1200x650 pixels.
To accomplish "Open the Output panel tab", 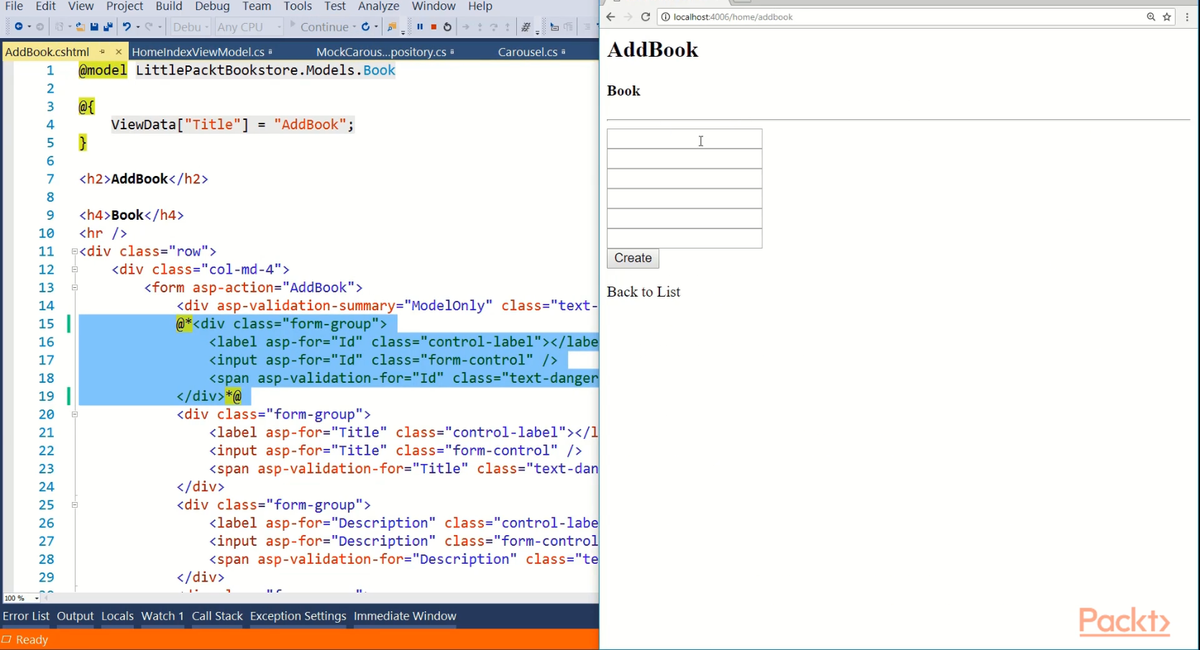I will point(75,616).
